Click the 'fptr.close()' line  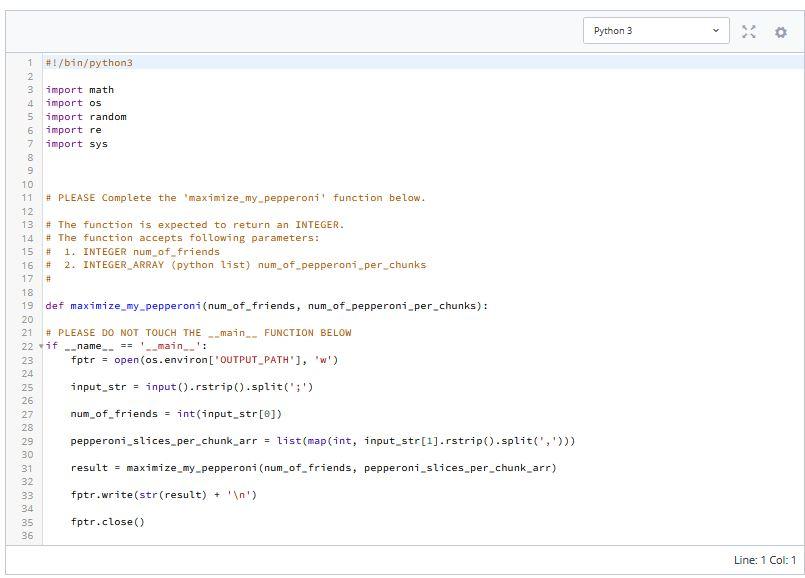coord(108,522)
